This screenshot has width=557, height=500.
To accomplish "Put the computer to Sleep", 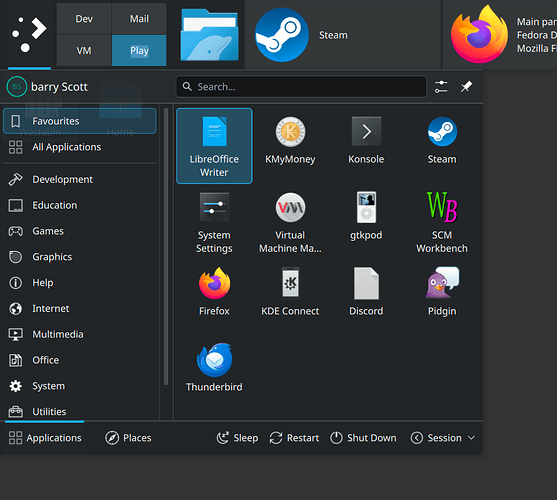I will (x=237, y=438).
